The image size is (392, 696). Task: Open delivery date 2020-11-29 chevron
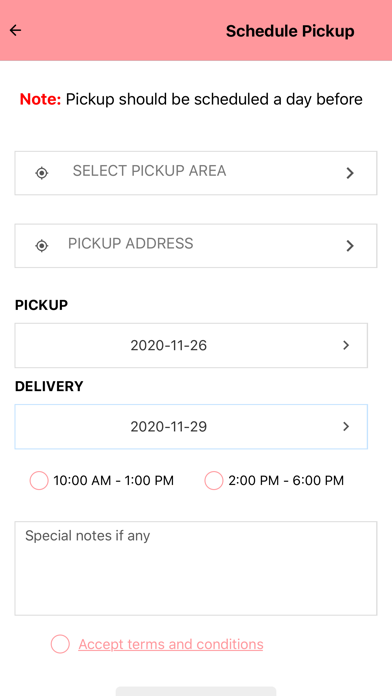pyautogui.click(x=346, y=427)
